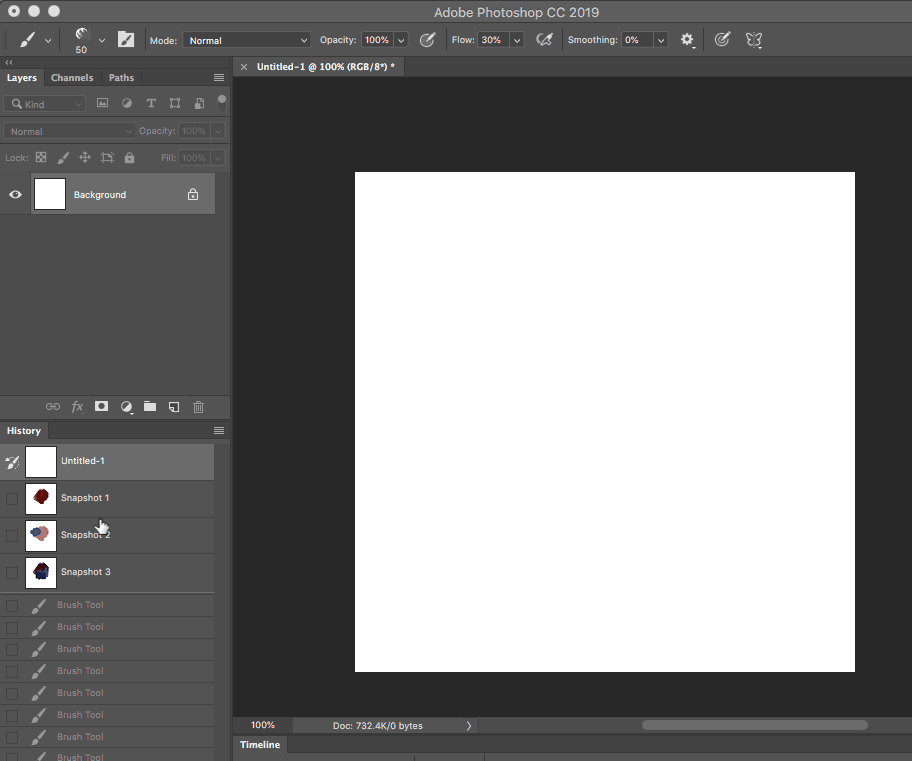Hide the Background layer
Viewport: 912px width, 761px height.
point(15,195)
